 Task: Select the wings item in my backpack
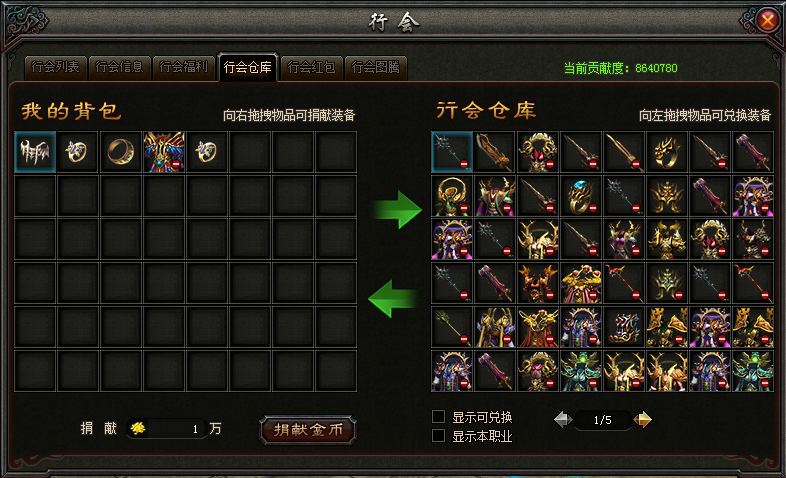(x=35, y=152)
